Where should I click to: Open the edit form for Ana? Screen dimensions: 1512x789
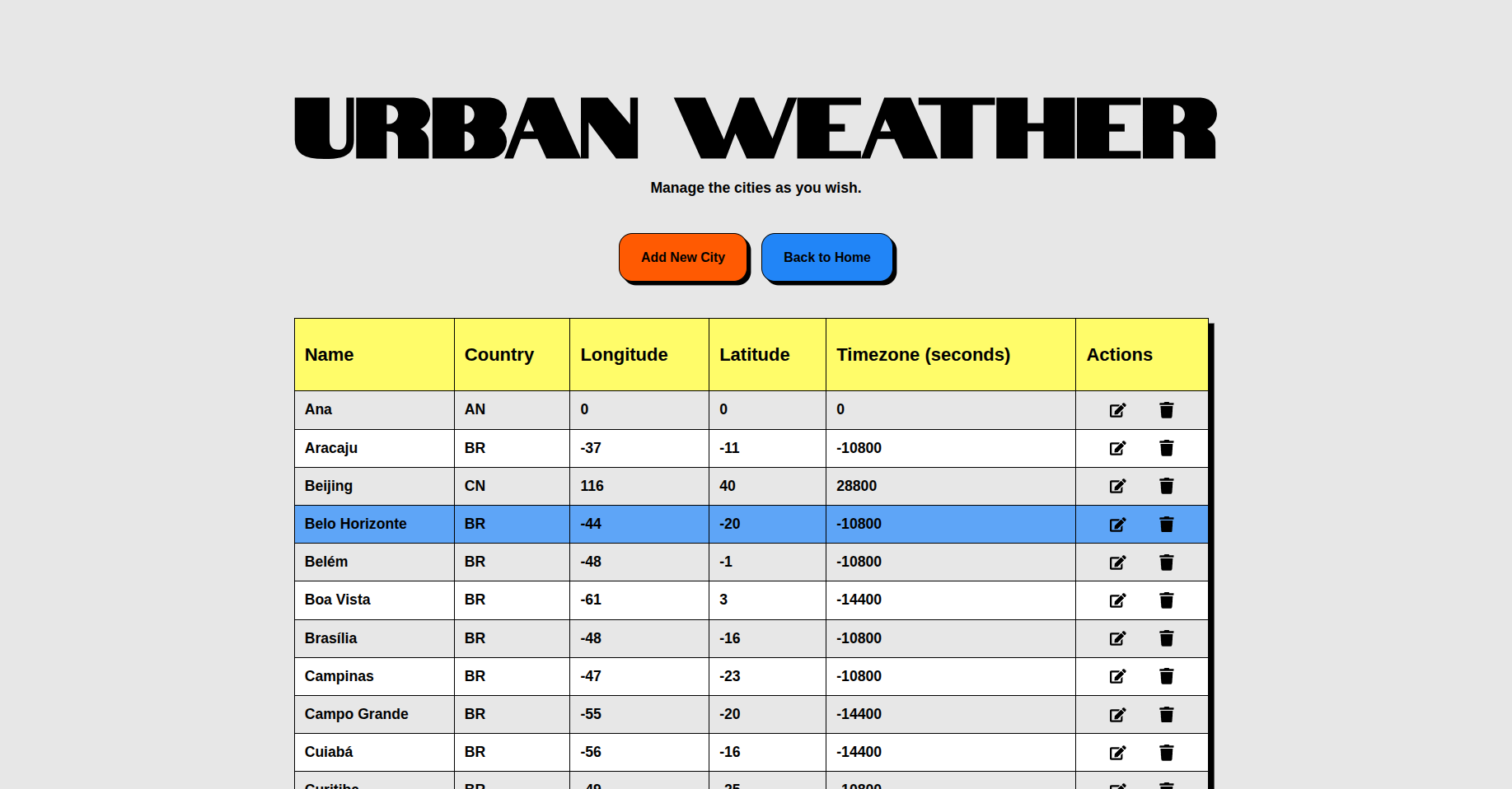pyautogui.click(x=1117, y=409)
